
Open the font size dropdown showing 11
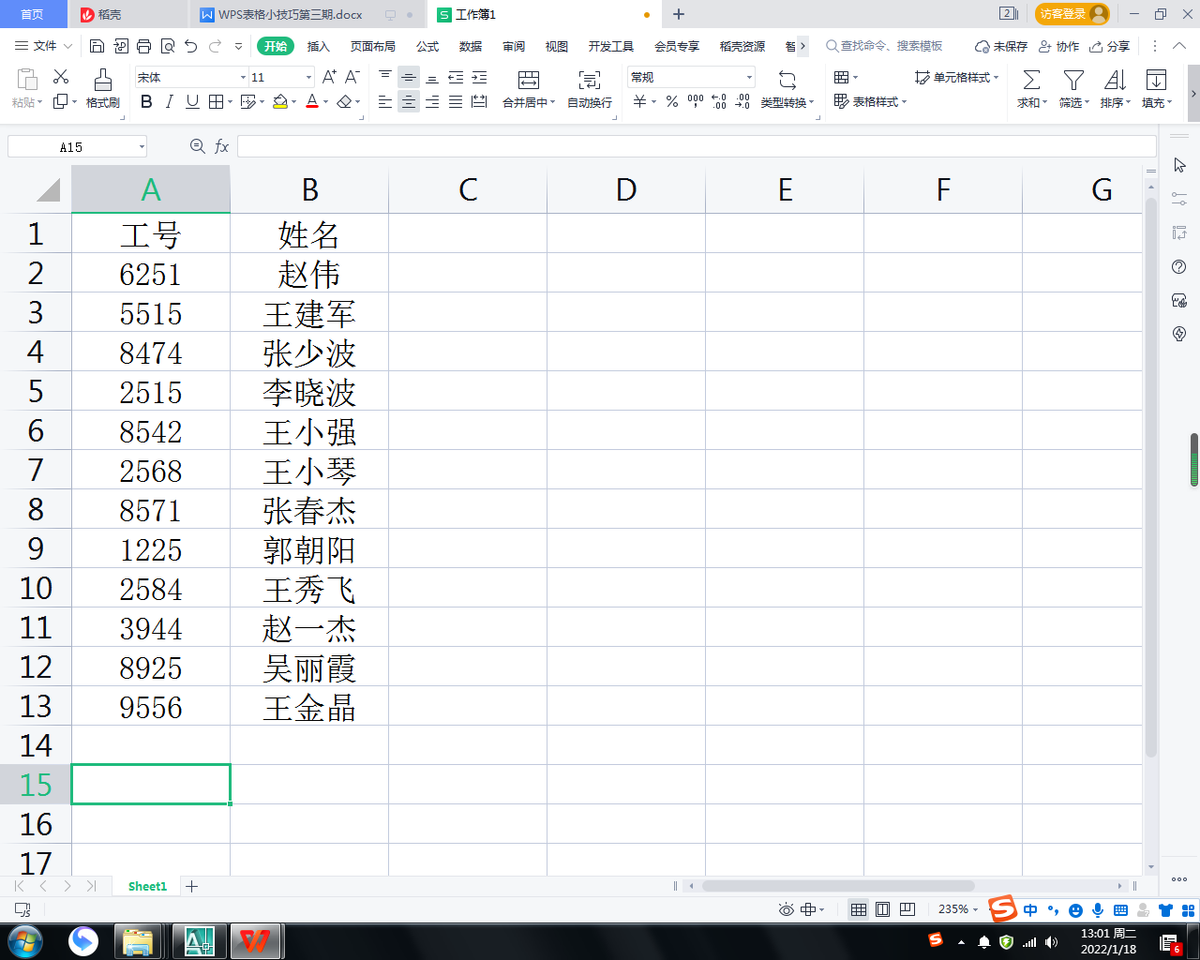tap(309, 77)
